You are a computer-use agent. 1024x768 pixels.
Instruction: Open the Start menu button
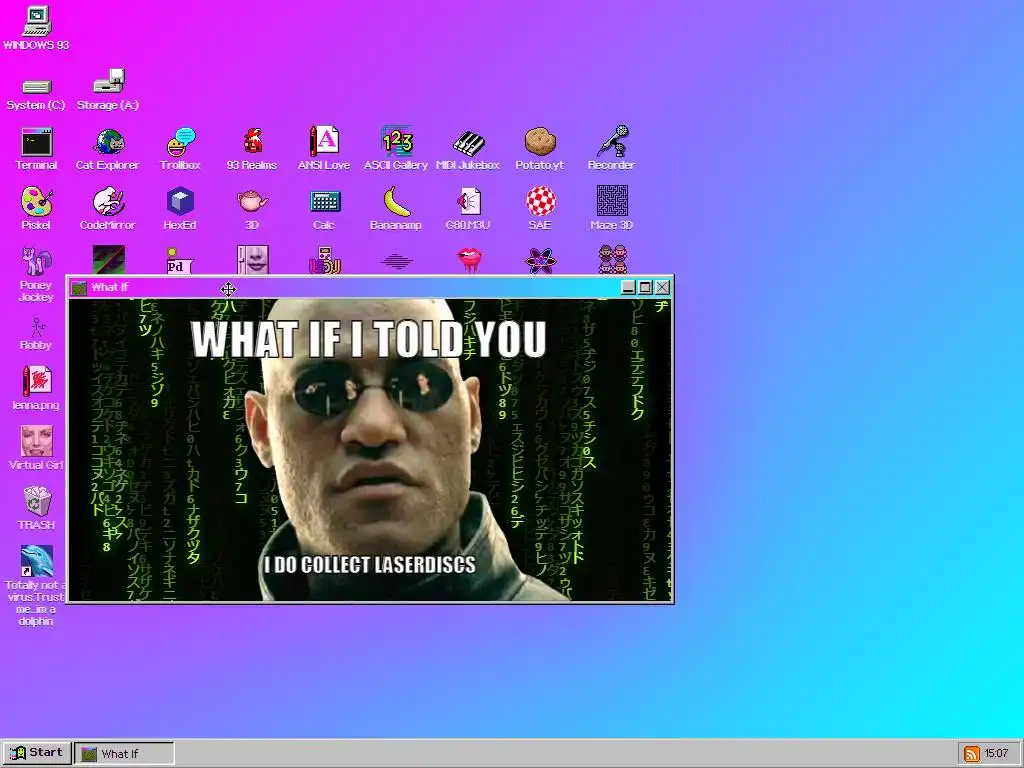tap(37, 753)
